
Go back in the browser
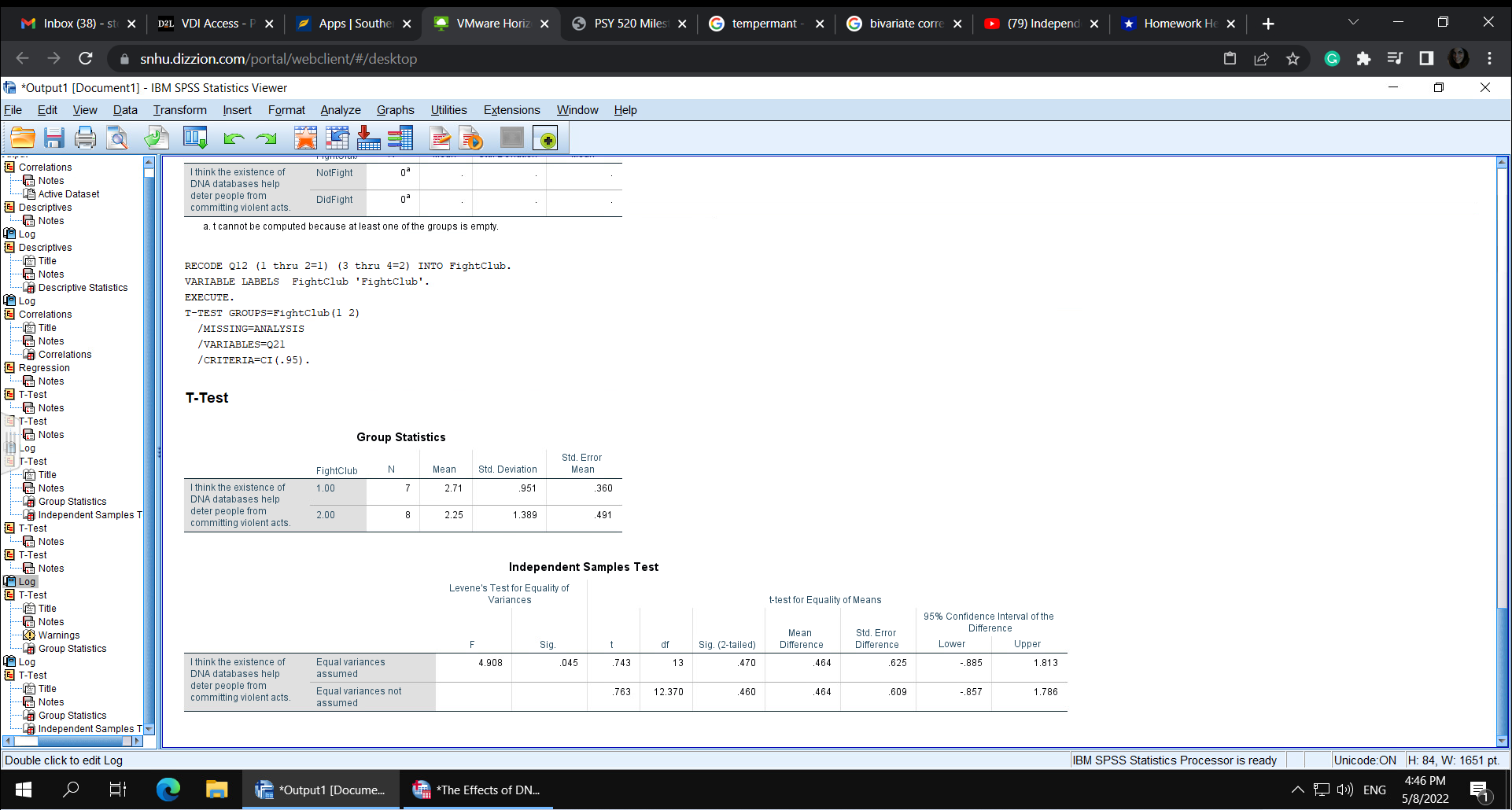(23, 58)
